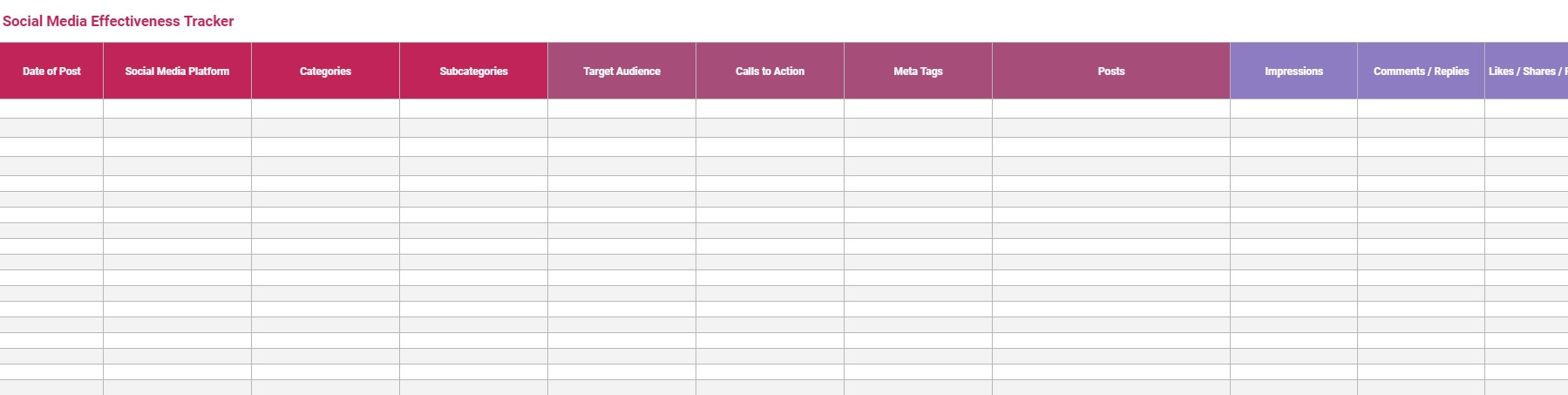
Task: Click the Social Media Effectiveness Tracker title
Action: pyautogui.click(x=118, y=21)
